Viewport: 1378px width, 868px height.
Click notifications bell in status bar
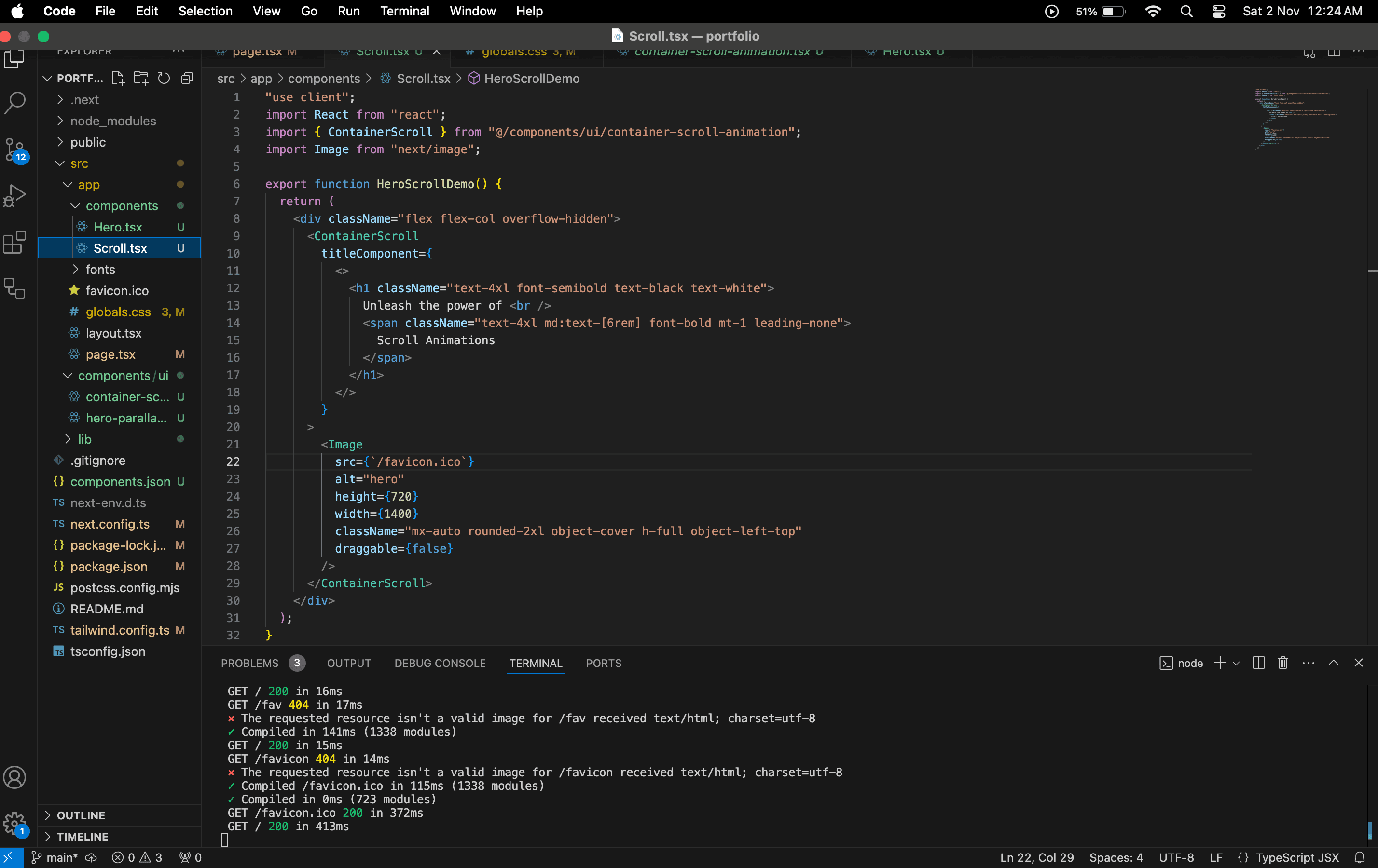[1360, 857]
